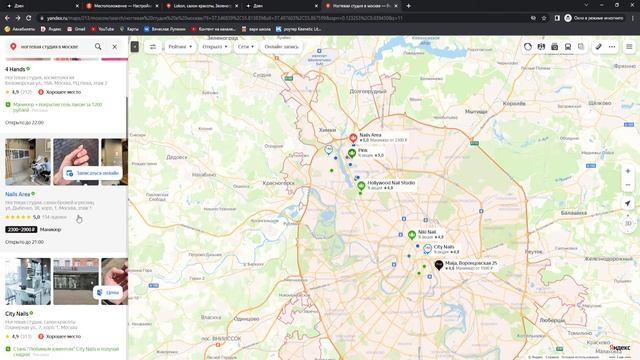Select the Niki Nail green map pin
The image size is (640, 360).
[412, 235]
